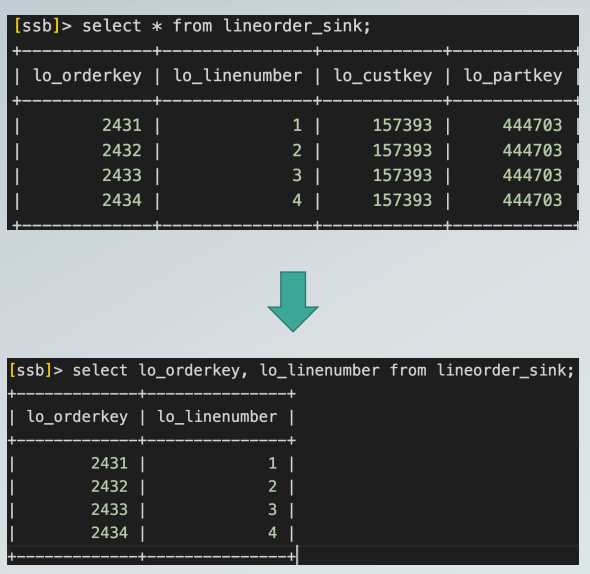
Task: Click the 'select lo_orderkey, lo_linenumber' query text
Action: [226, 370]
